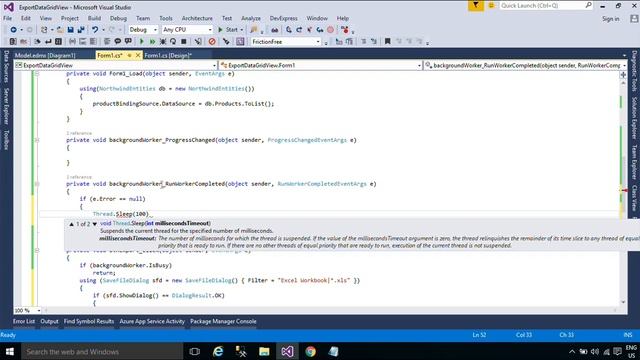Click the Windows search box on taskbar
The width and height of the screenshot is (640, 360).
coord(102,351)
